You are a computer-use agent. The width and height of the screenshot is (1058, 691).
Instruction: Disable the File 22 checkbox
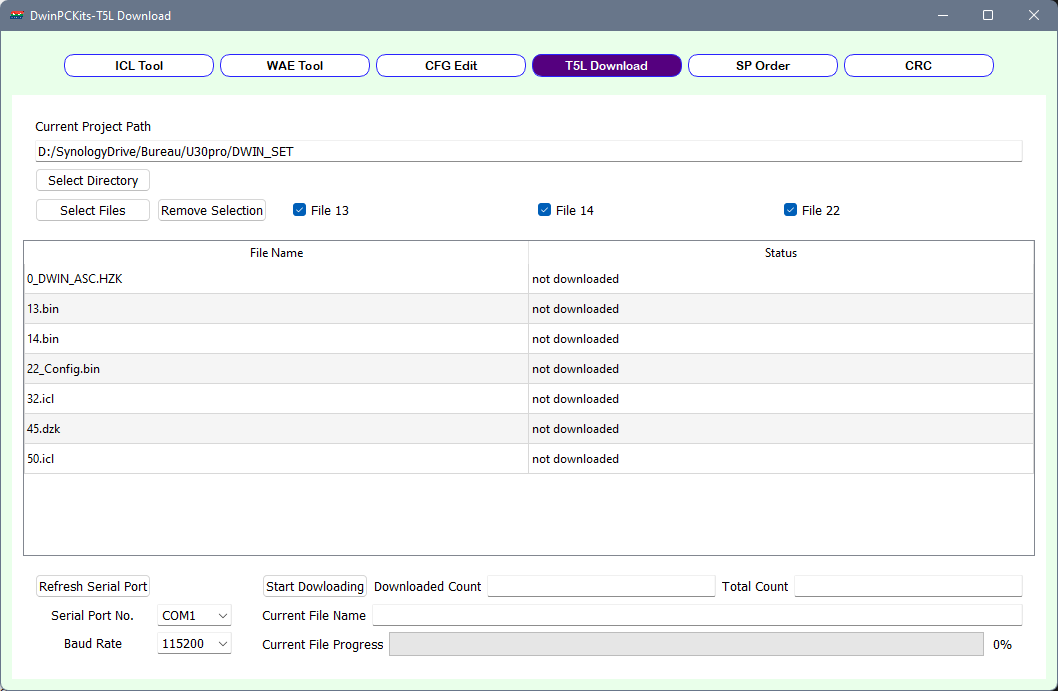coord(790,210)
